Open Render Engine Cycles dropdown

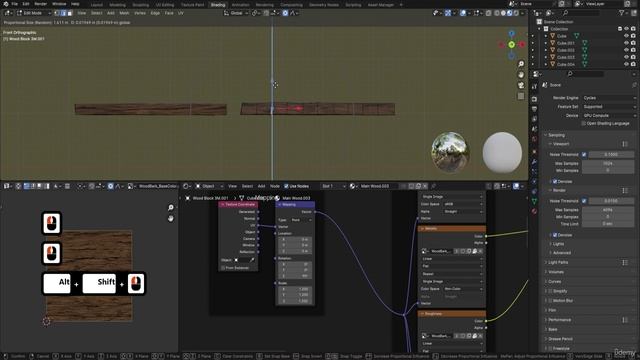(x=609, y=98)
